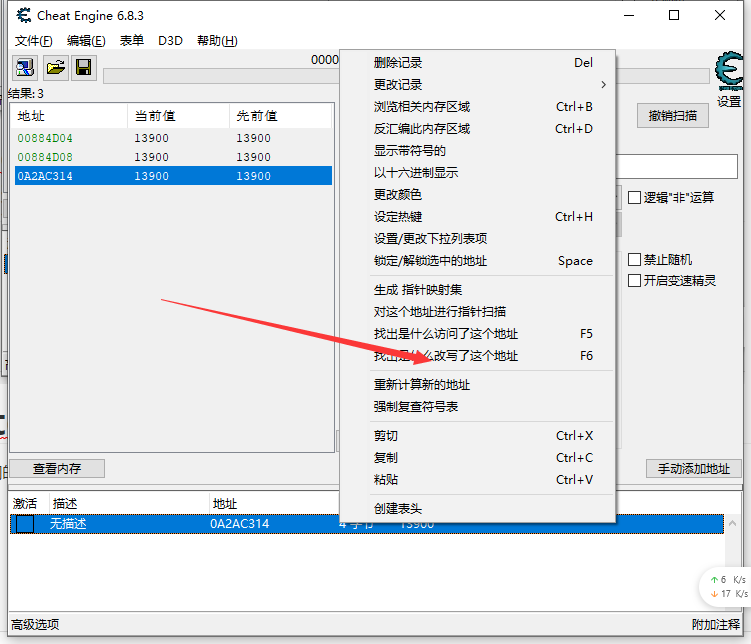Open the 文件(F) menu
Screen dimensions: 751x644
coord(34,41)
